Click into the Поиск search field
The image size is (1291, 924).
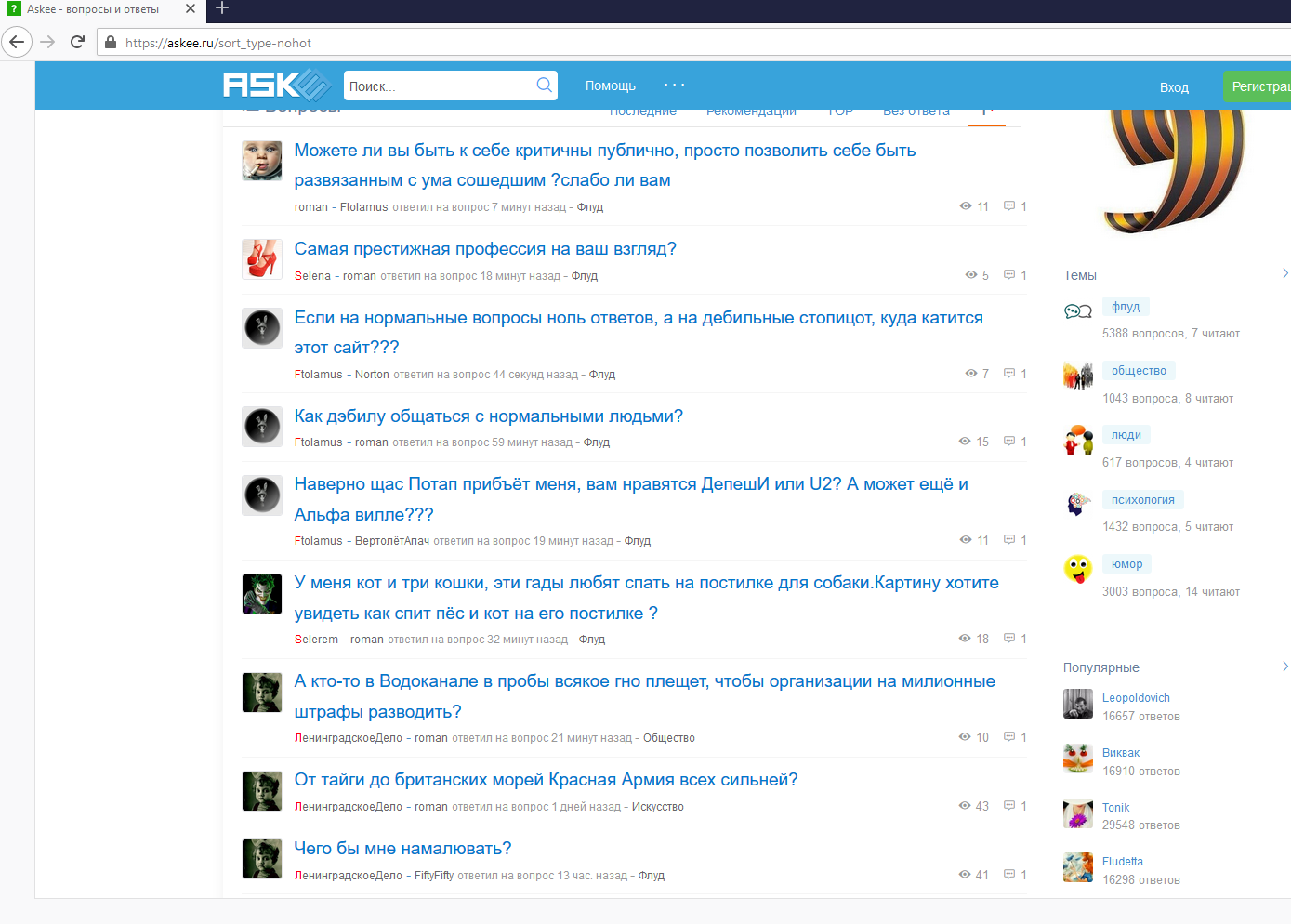[x=435, y=86]
